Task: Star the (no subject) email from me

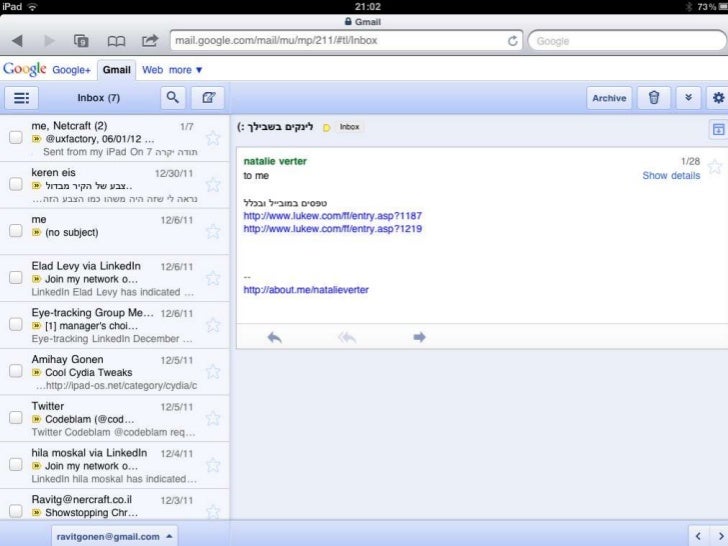Action: [x=213, y=231]
